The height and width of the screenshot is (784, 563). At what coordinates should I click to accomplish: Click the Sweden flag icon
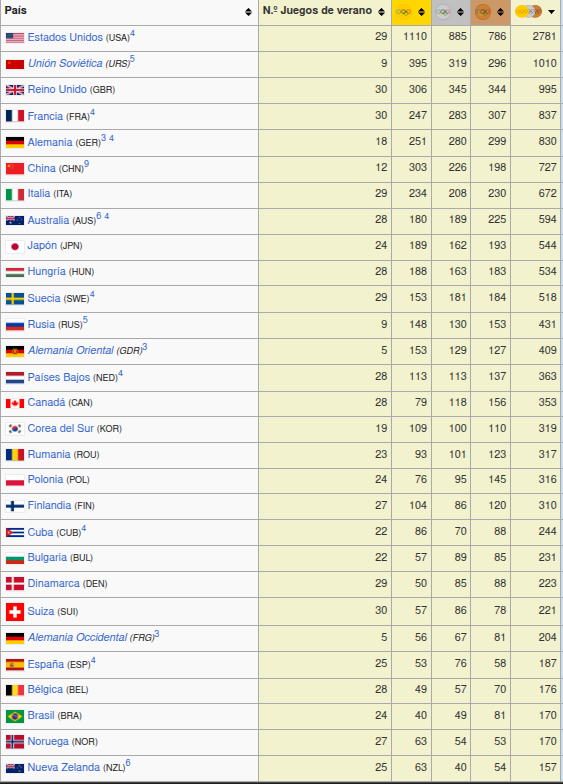[x=15, y=299]
